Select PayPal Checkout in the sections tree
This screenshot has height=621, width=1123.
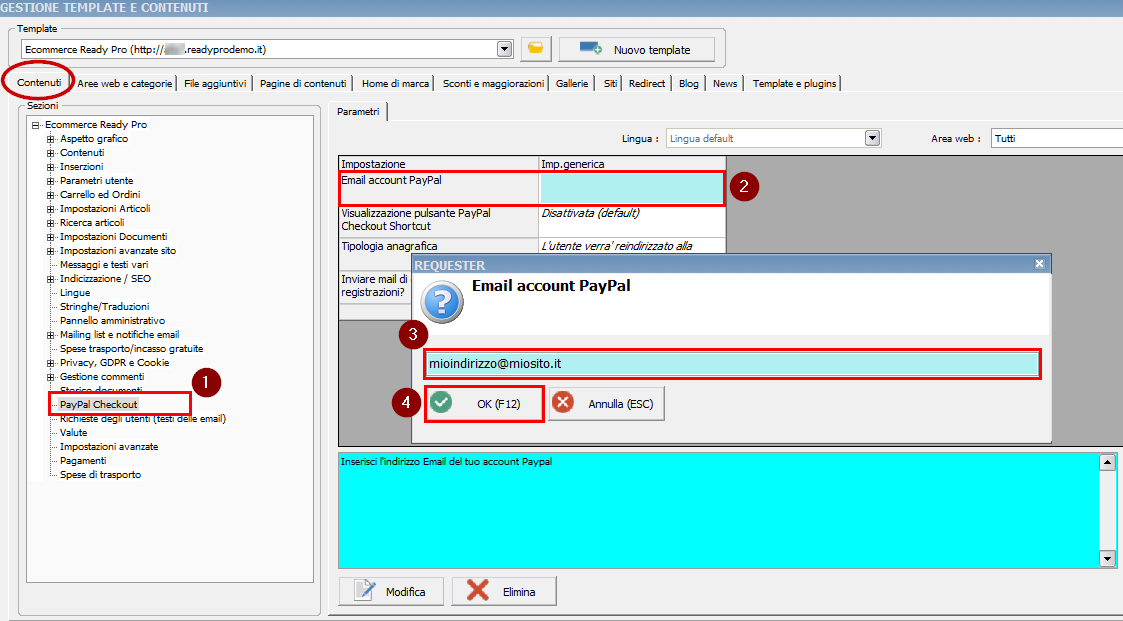pyautogui.click(x=99, y=404)
